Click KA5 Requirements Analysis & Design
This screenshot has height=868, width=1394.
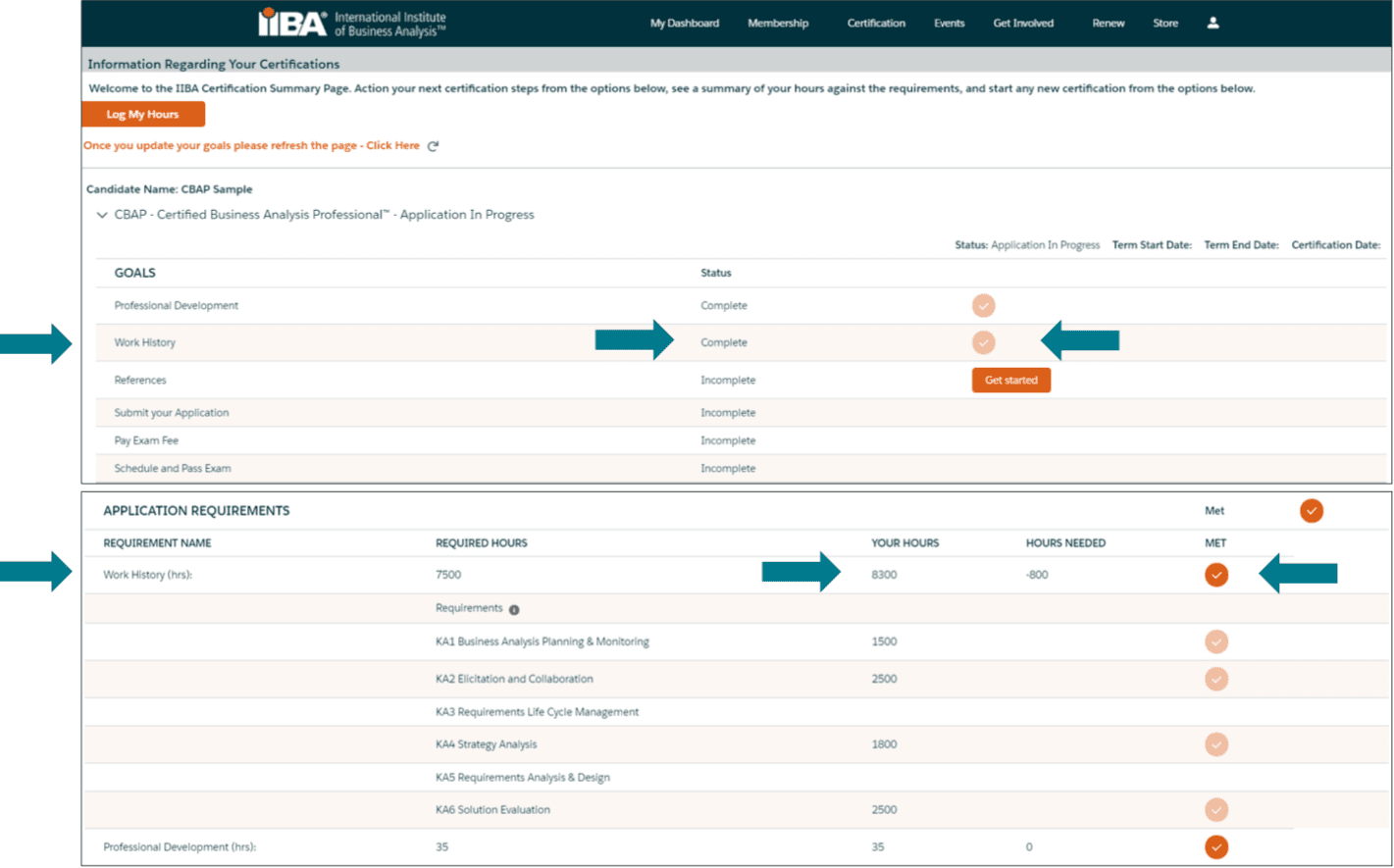[x=523, y=778]
